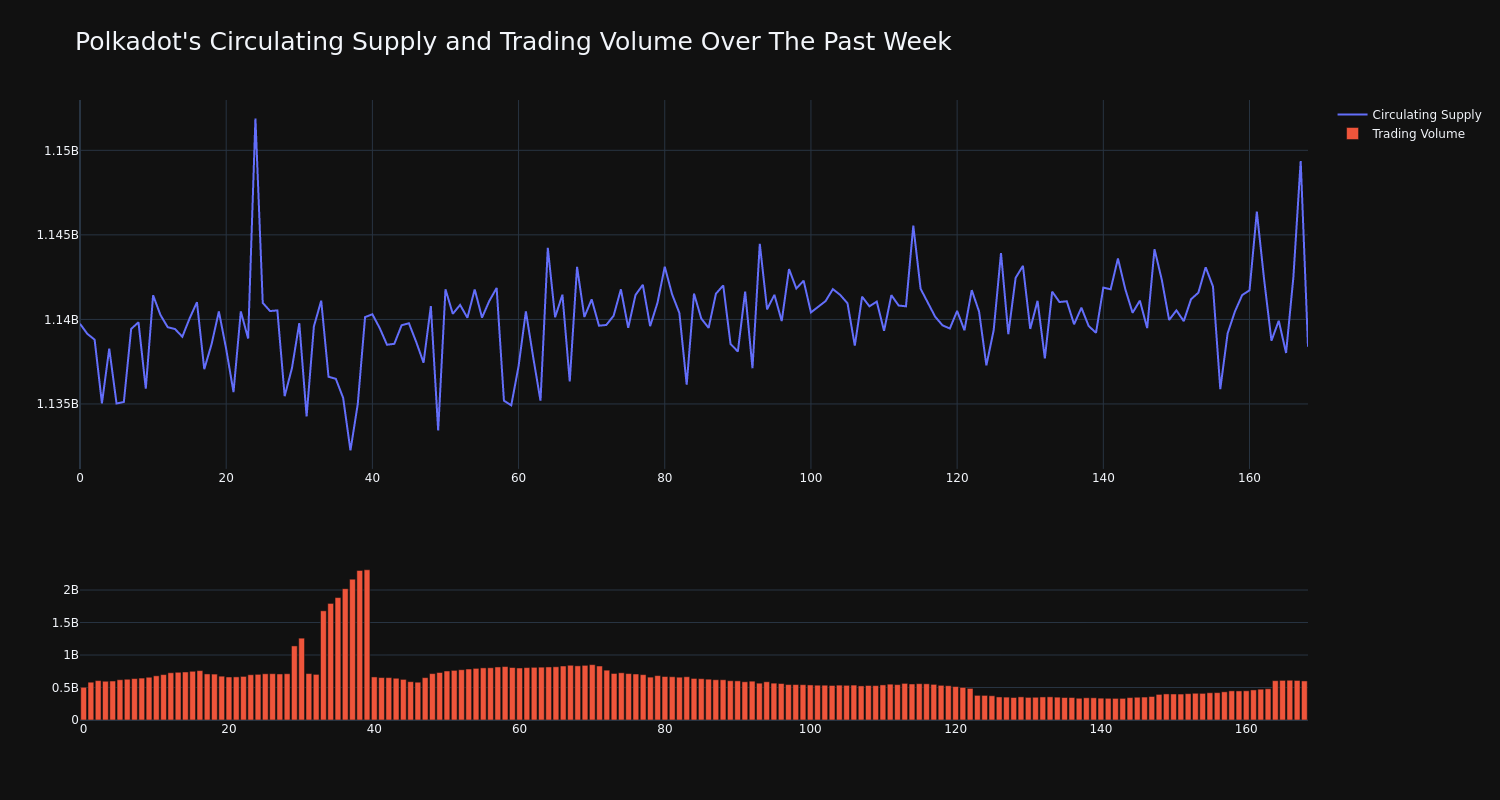Click the supply peak near hour 114
1500x800 pixels.
(913, 226)
